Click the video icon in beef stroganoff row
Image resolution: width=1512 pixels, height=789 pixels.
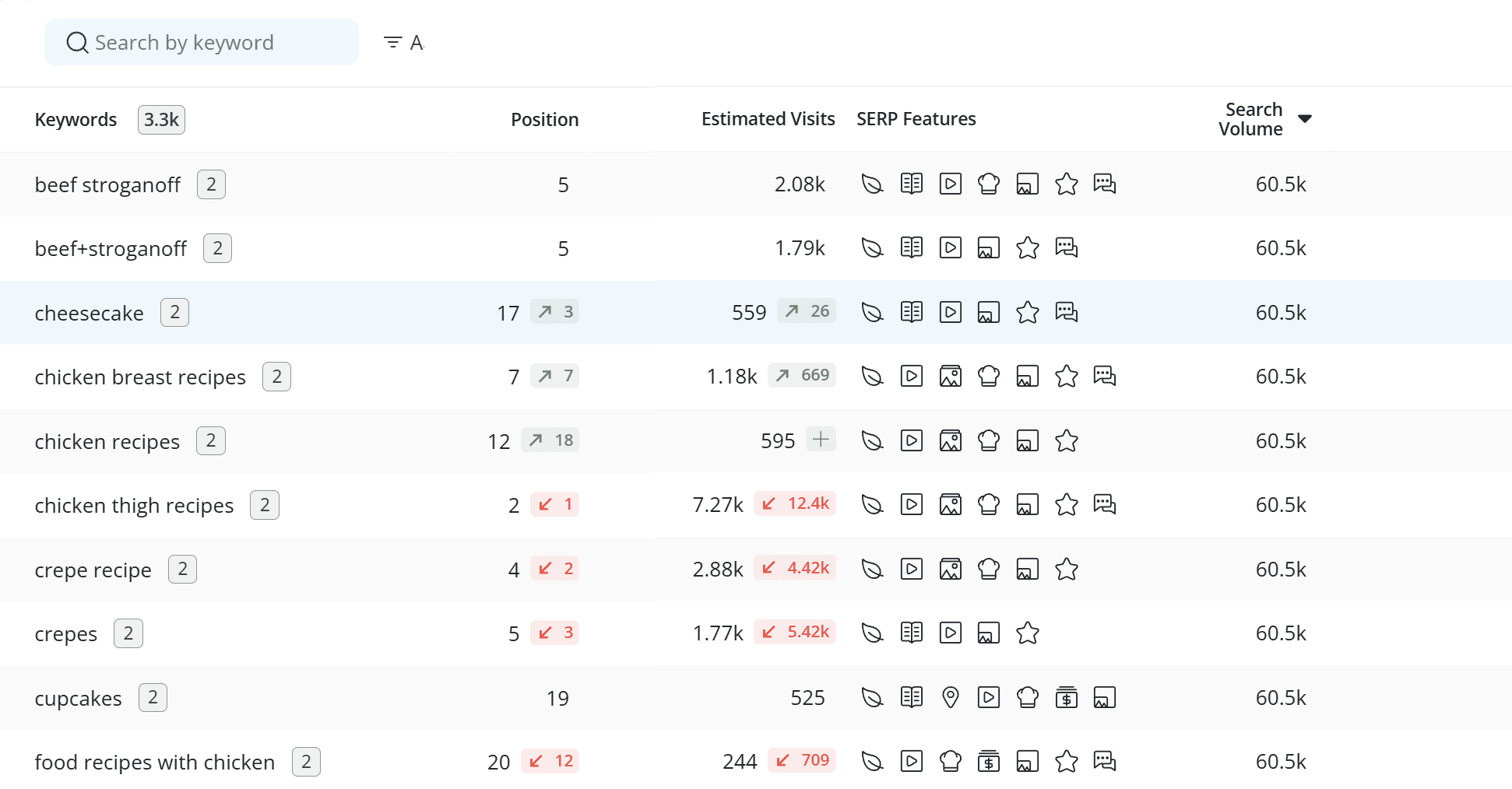click(950, 184)
